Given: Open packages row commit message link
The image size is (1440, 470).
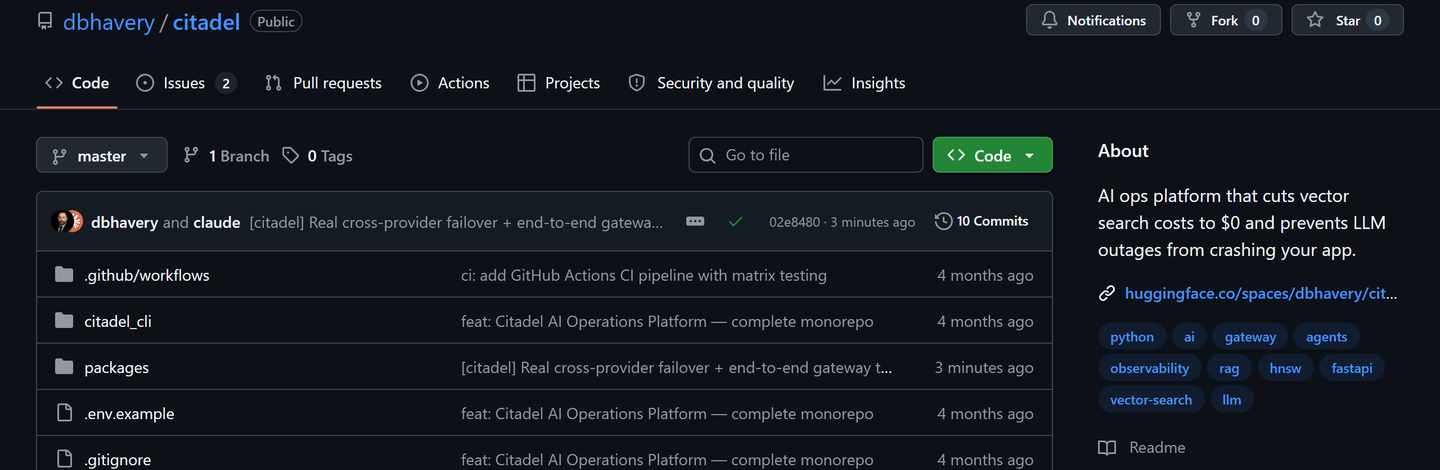Looking at the screenshot, I should coord(677,367).
